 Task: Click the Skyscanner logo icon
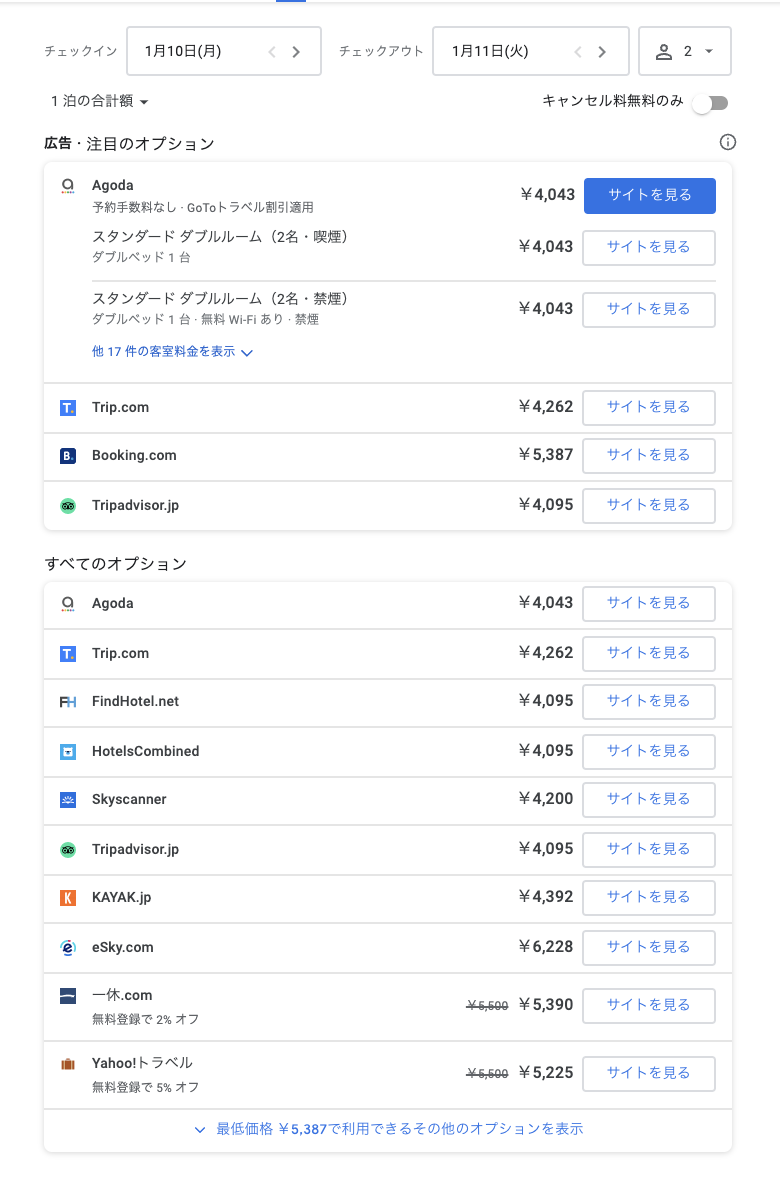[68, 799]
